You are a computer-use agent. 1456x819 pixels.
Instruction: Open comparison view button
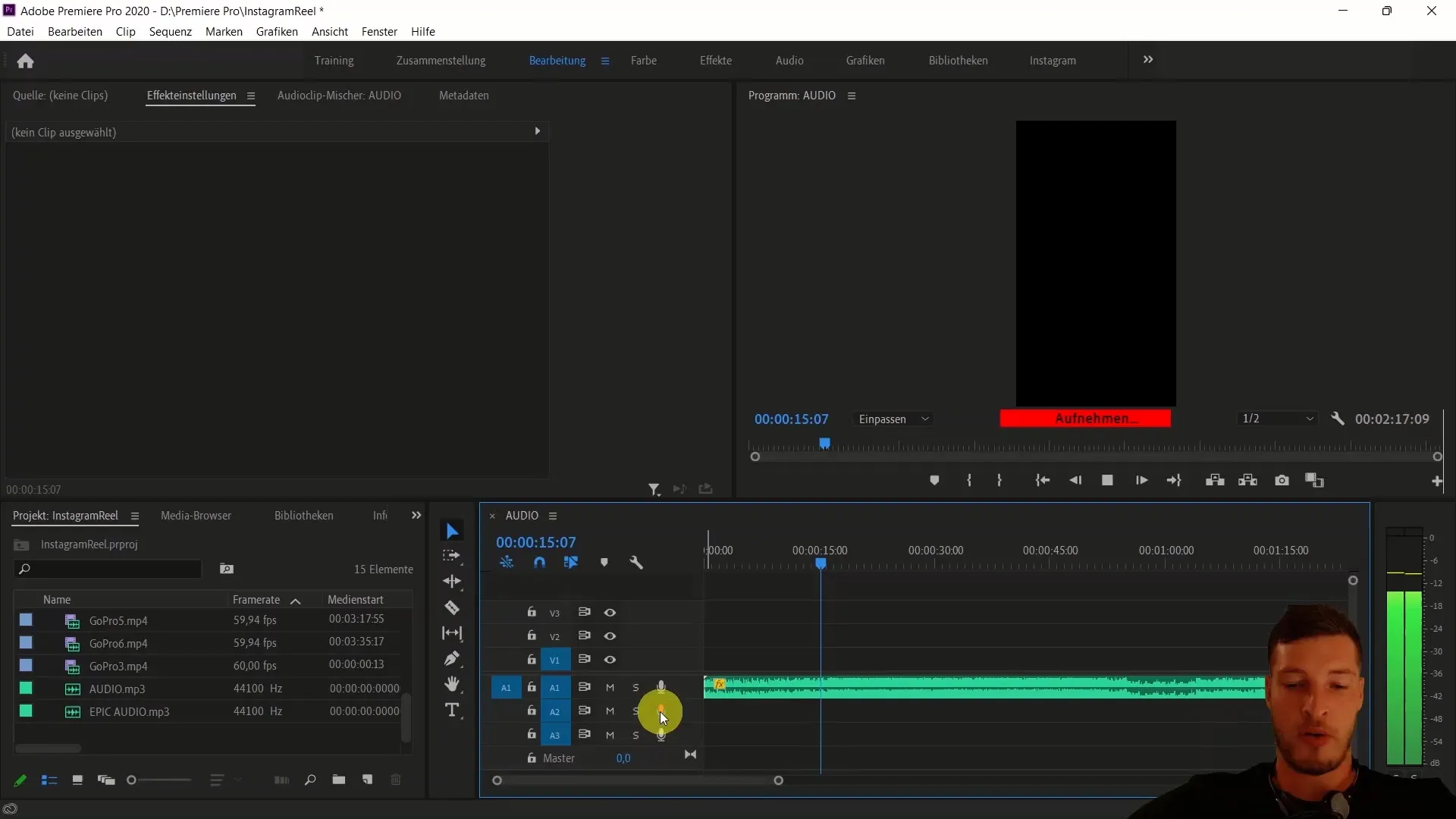pos(1314,481)
